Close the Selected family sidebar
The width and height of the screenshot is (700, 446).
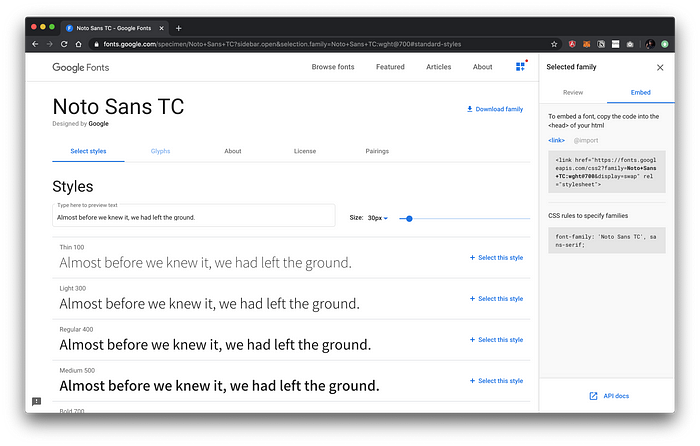point(660,67)
